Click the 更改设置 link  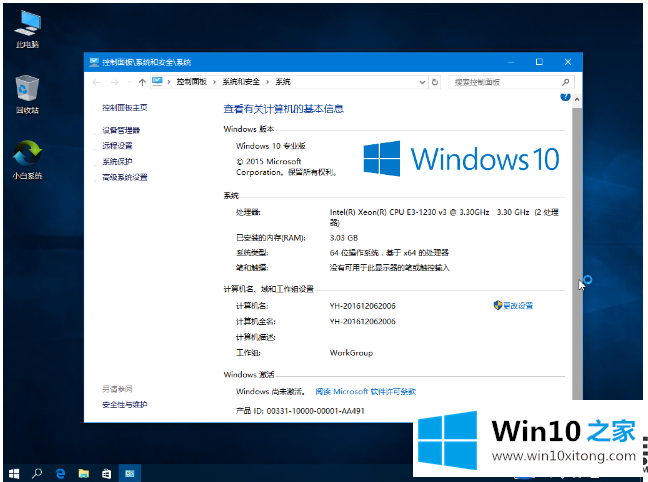pyautogui.click(x=517, y=305)
